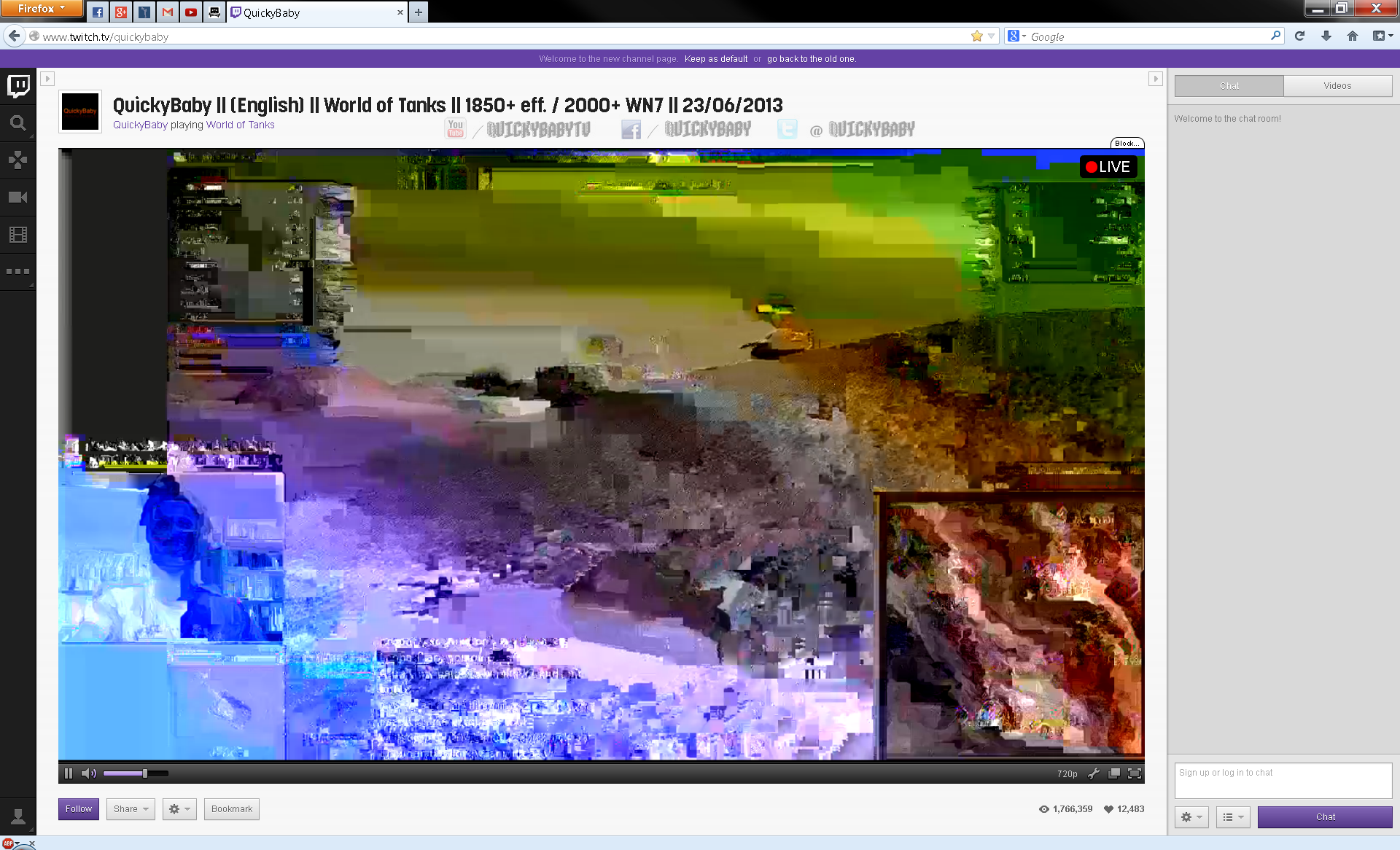Open the downloads arrow icon
Screen dimensions: 1400x850
[1326, 36]
